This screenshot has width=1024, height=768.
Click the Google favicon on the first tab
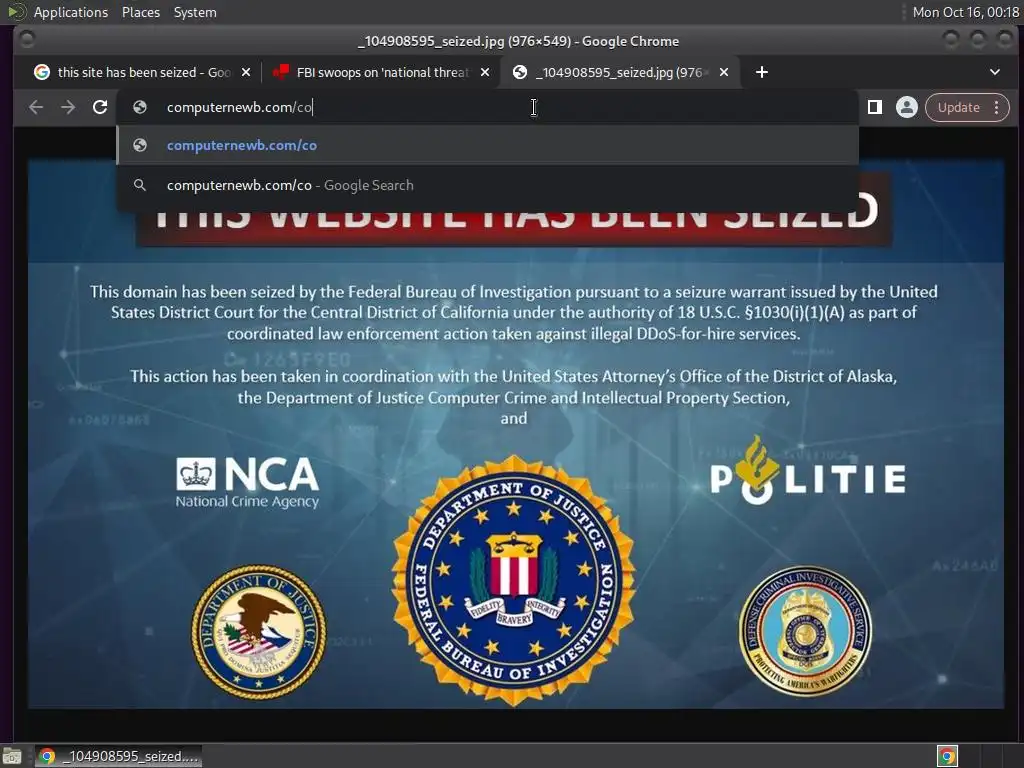[x=42, y=72]
